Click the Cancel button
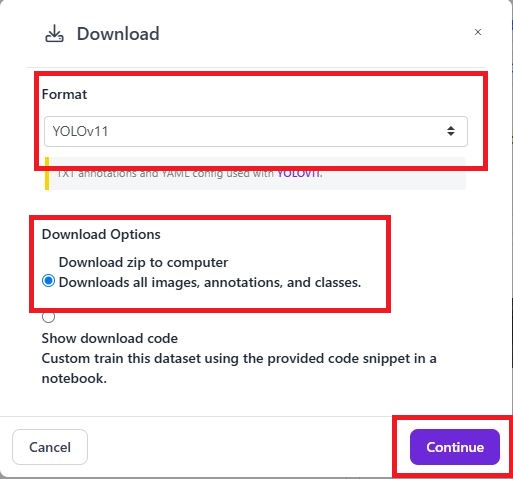The width and height of the screenshot is (513, 479). pos(50,447)
